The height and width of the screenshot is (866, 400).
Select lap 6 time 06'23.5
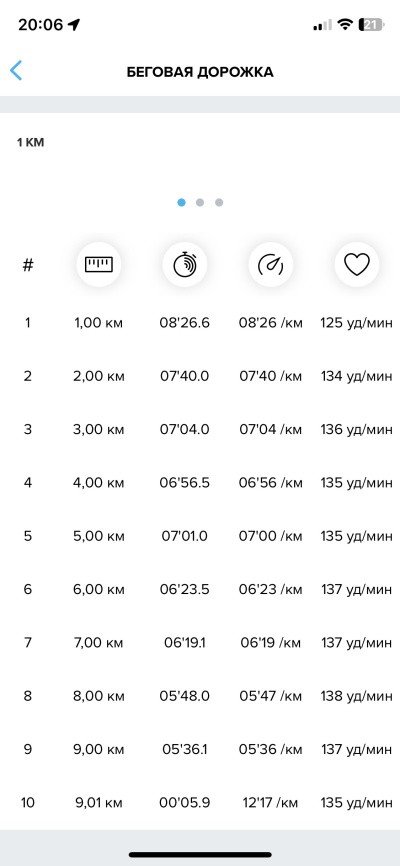tap(185, 589)
